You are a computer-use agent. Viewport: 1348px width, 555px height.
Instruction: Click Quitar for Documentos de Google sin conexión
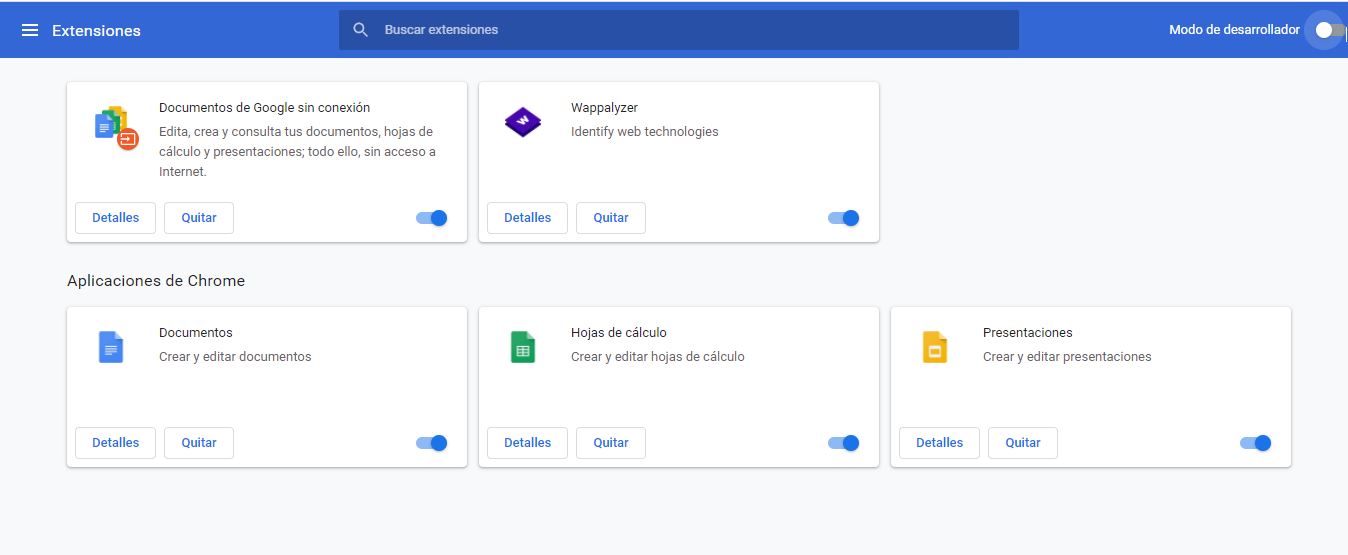[199, 218]
